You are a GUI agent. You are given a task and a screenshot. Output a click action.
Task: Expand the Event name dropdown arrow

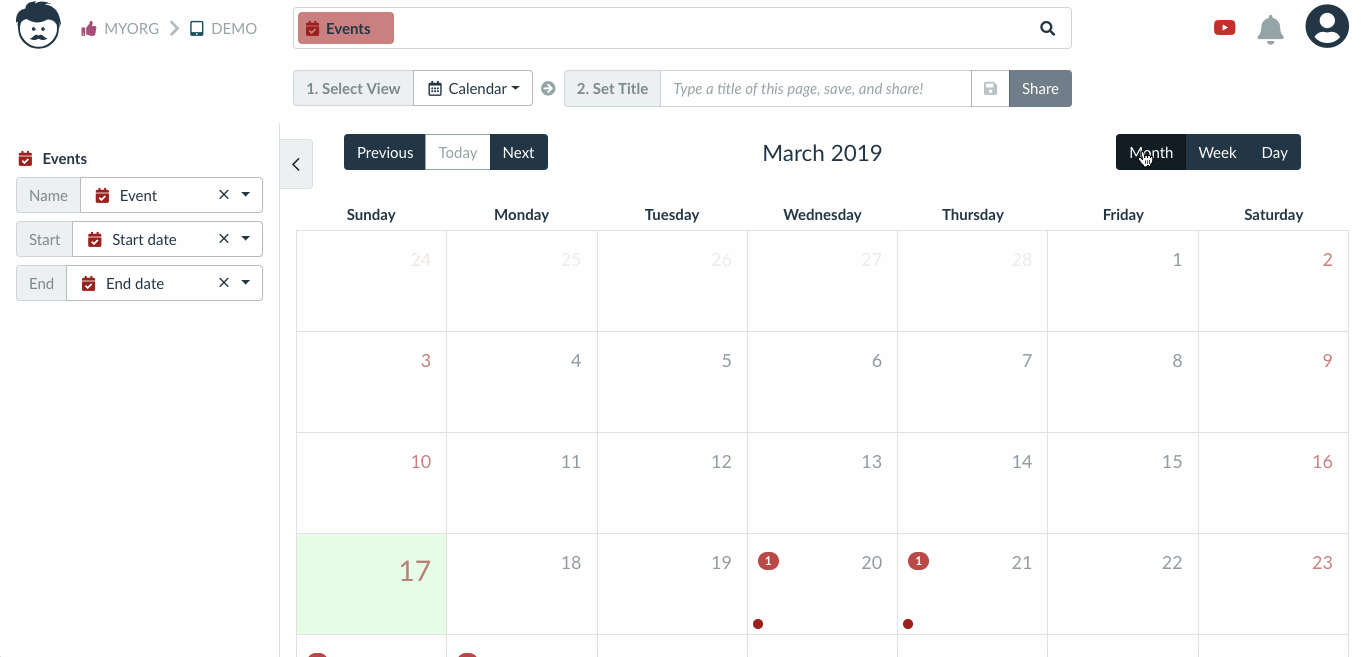click(246, 195)
